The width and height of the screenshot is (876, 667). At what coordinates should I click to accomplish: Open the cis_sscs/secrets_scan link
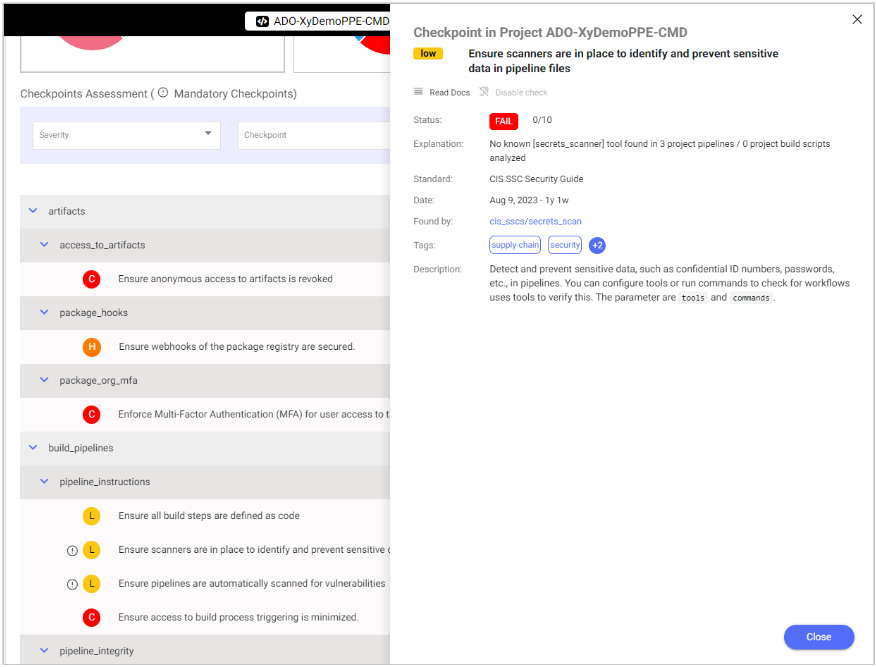[535, 221]
